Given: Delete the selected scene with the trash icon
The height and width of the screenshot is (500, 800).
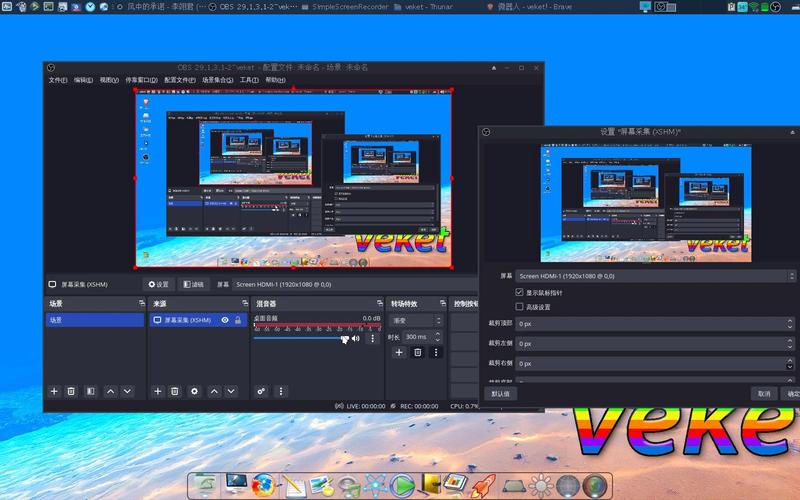Looking at the screenshot, I should tap(71, 391).
